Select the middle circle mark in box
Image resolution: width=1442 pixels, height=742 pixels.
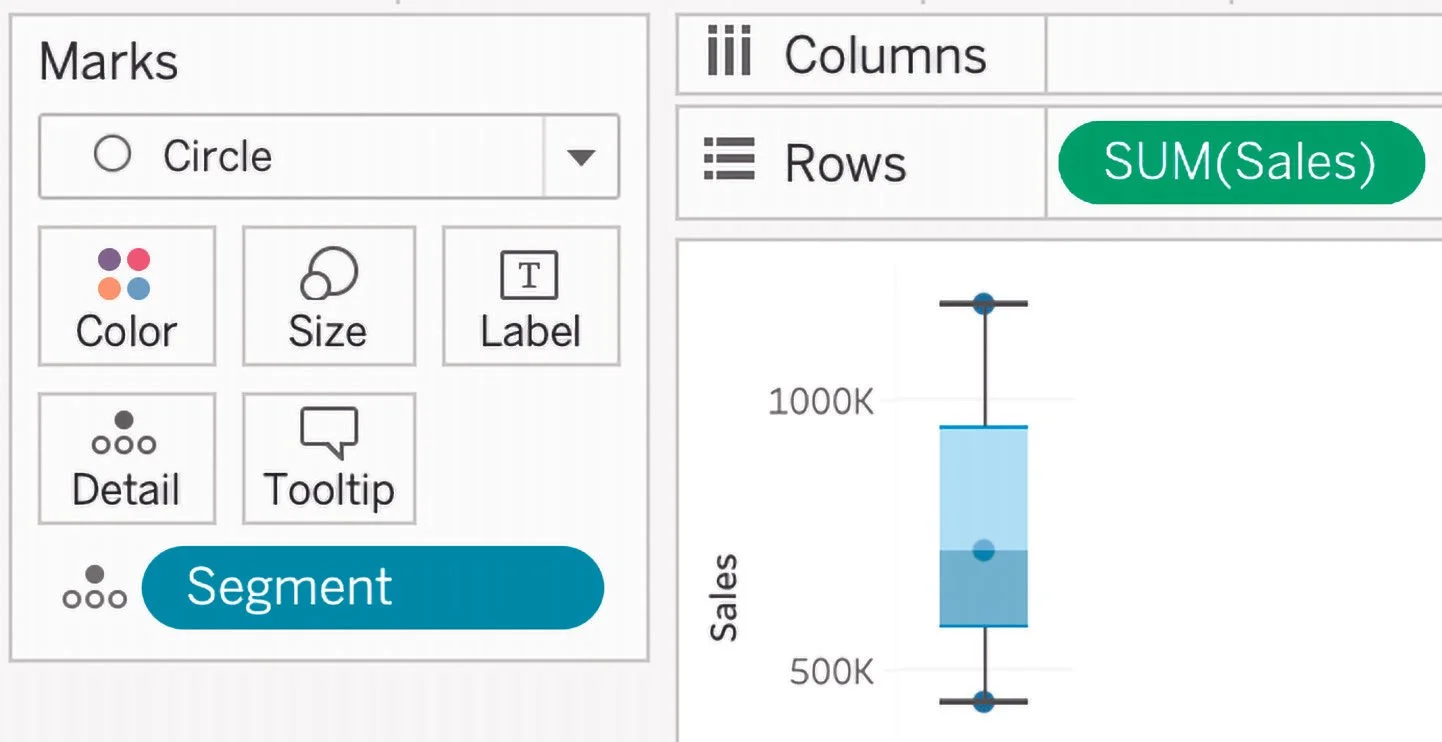click(984, 550)
